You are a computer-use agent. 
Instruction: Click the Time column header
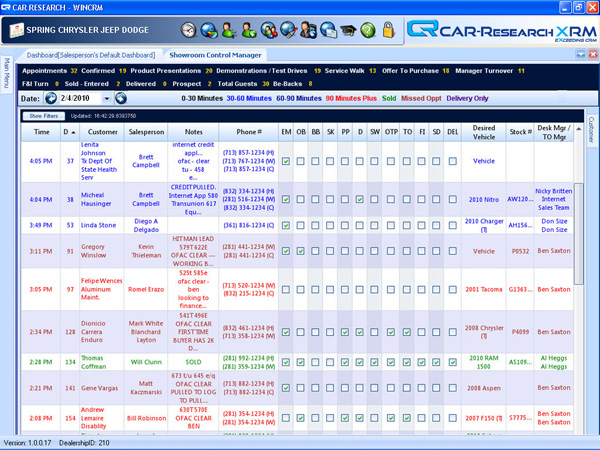pyautogui.click(x=41, y=132)
